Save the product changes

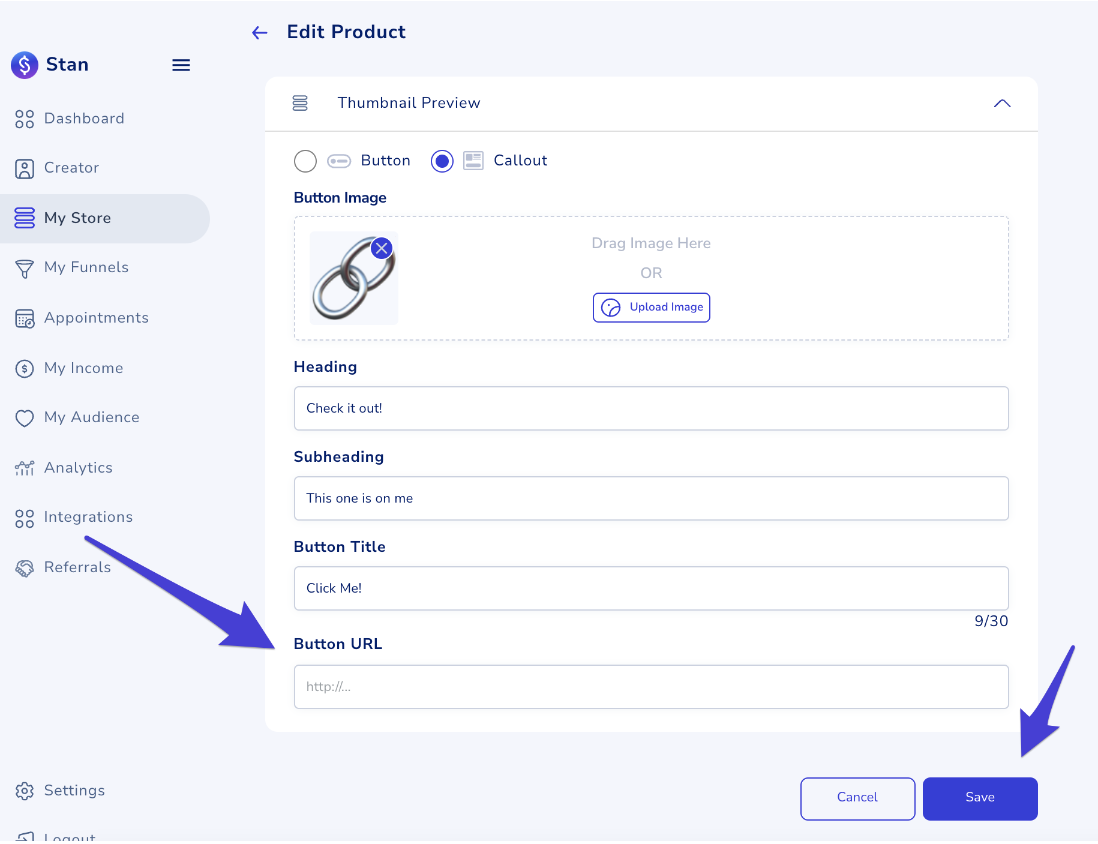click(x=980, y=798)
